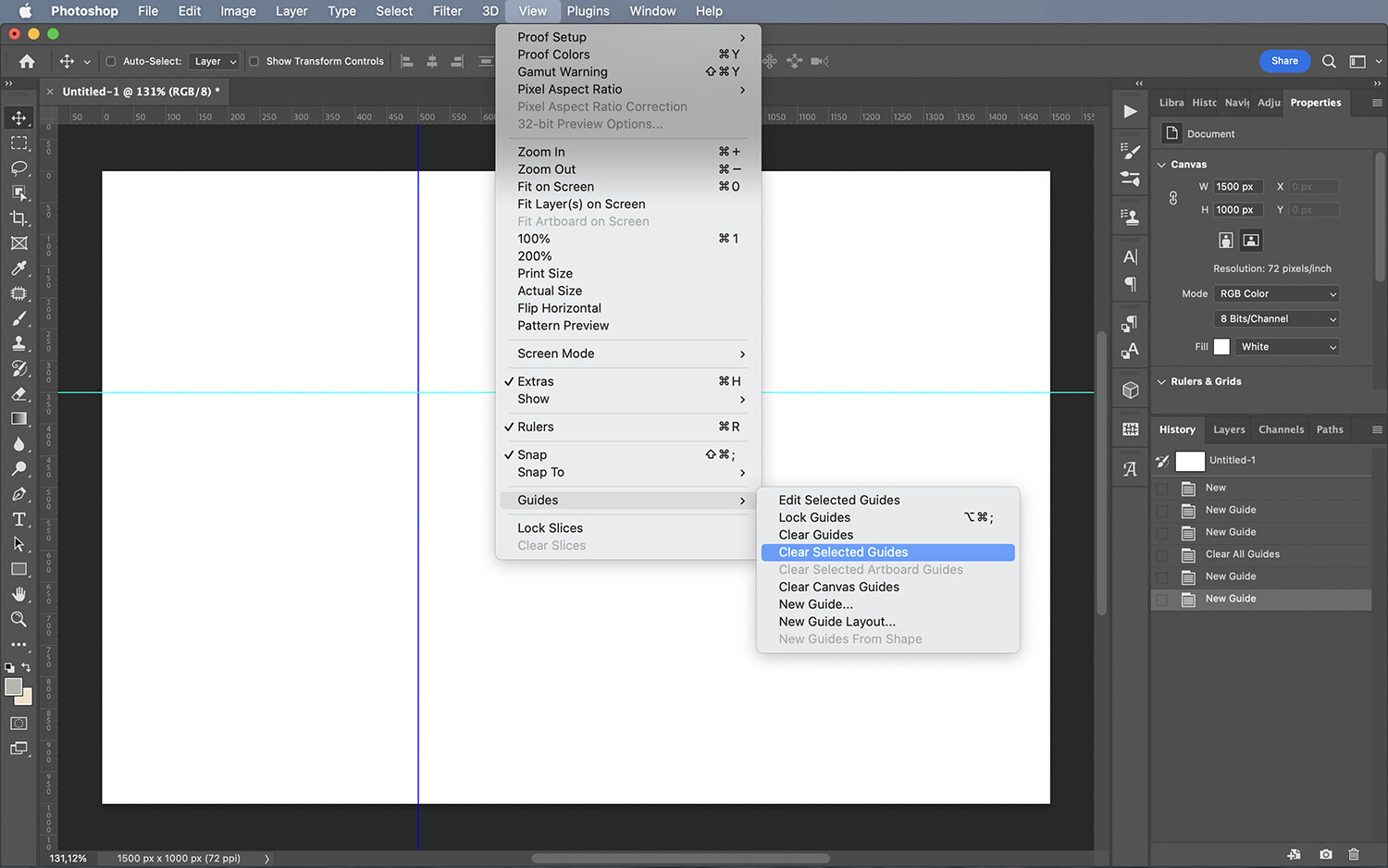Collapse the Canvas section in Properties
This screenshot has width=1388, height=868.
pos(1162,164)
